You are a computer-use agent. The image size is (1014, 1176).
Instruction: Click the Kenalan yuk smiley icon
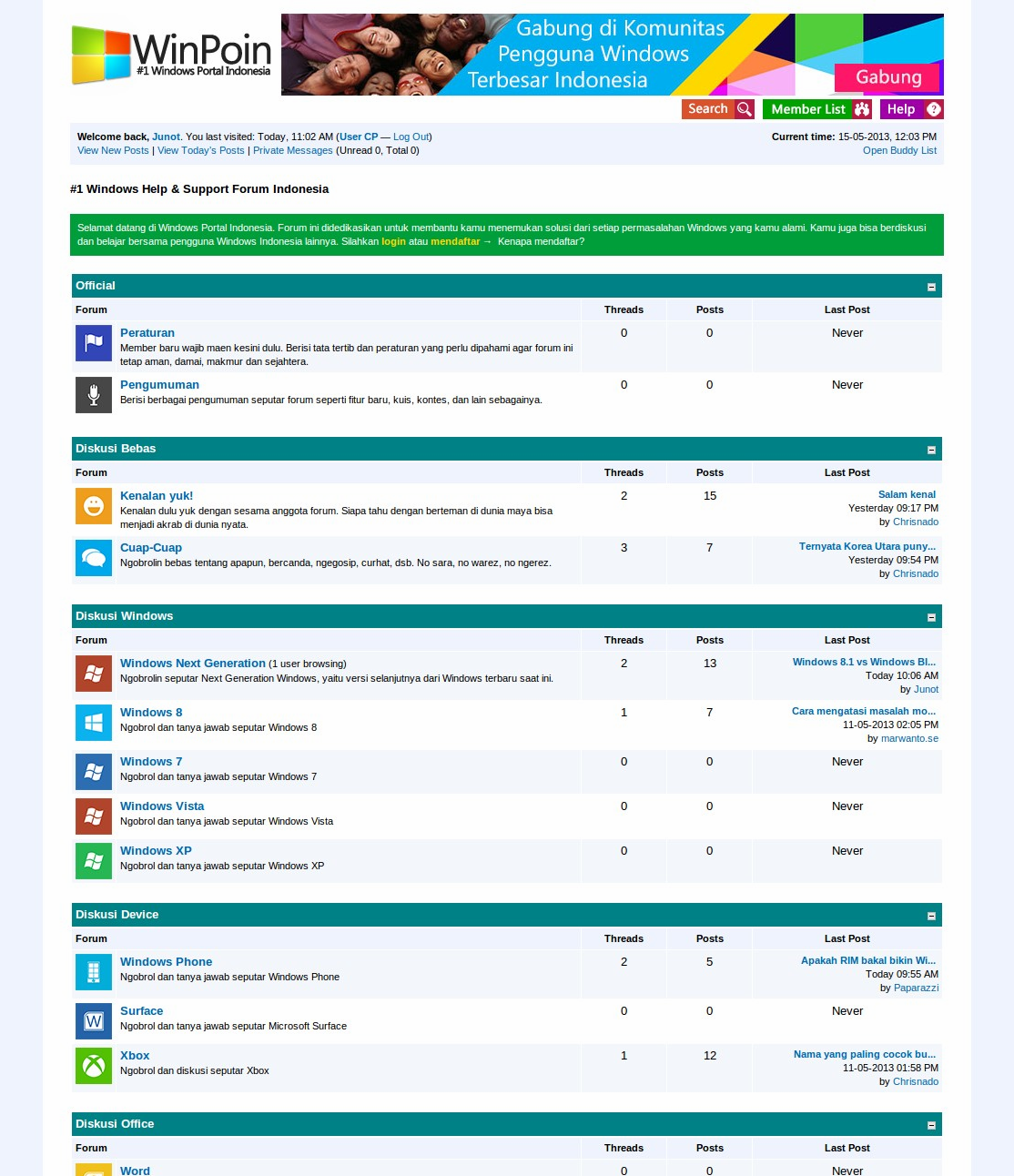point(94,506)
